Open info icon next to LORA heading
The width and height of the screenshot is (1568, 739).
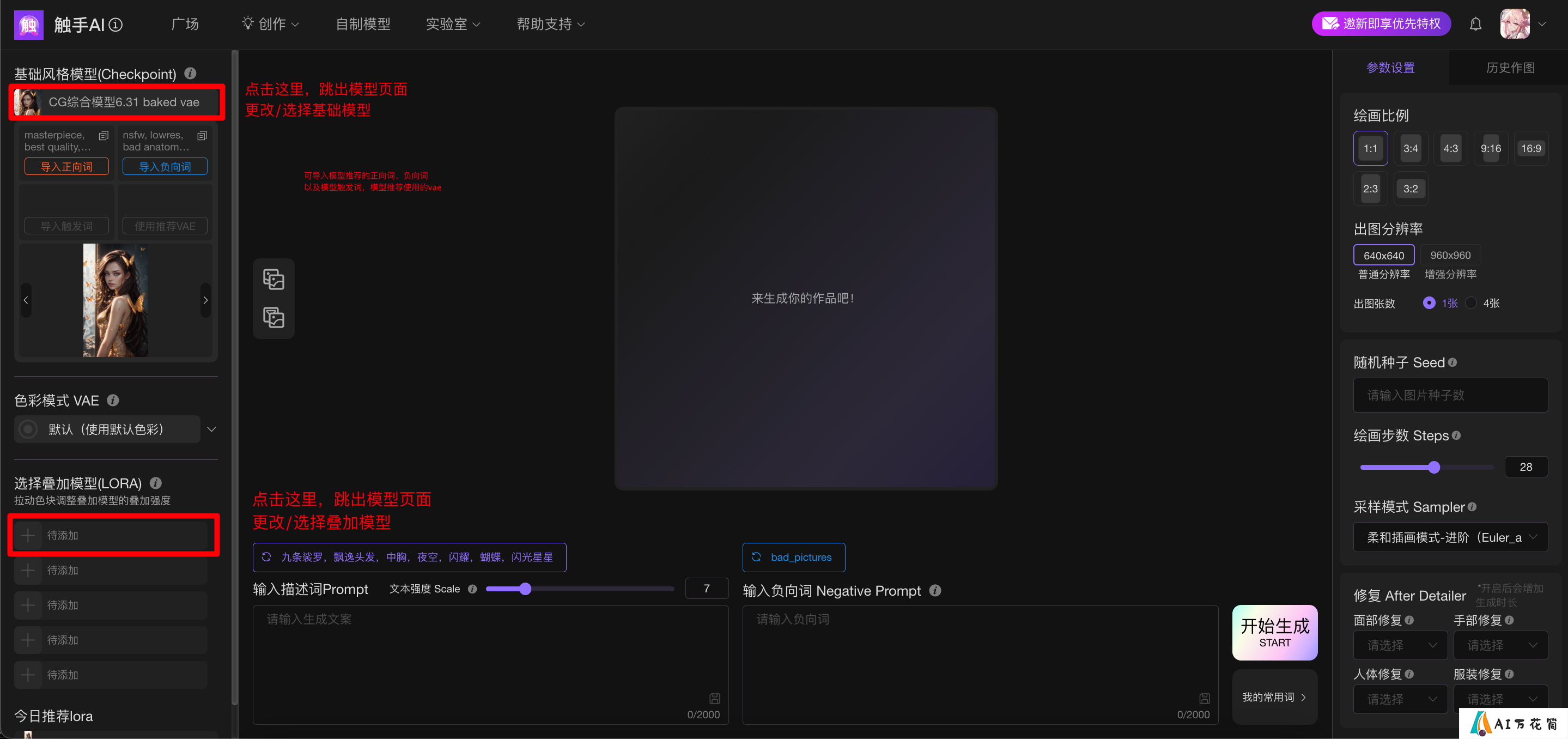(x=156, y=483)
